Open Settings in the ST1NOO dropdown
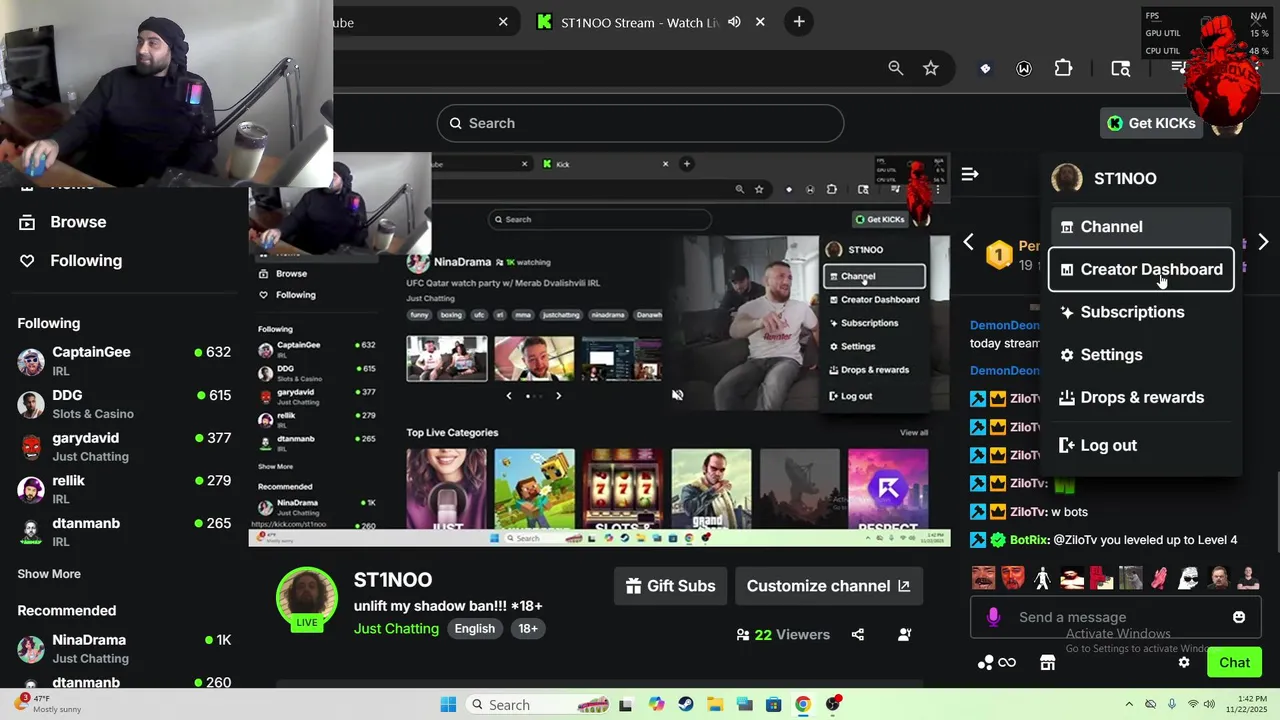The width and height of the screenshot is (1280, 720). coord(1141,355)
